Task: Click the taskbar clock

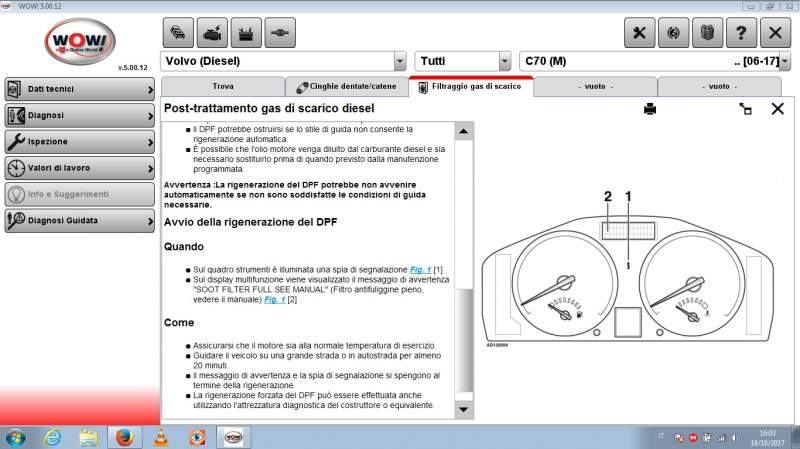Action: [x=767, y=438]
